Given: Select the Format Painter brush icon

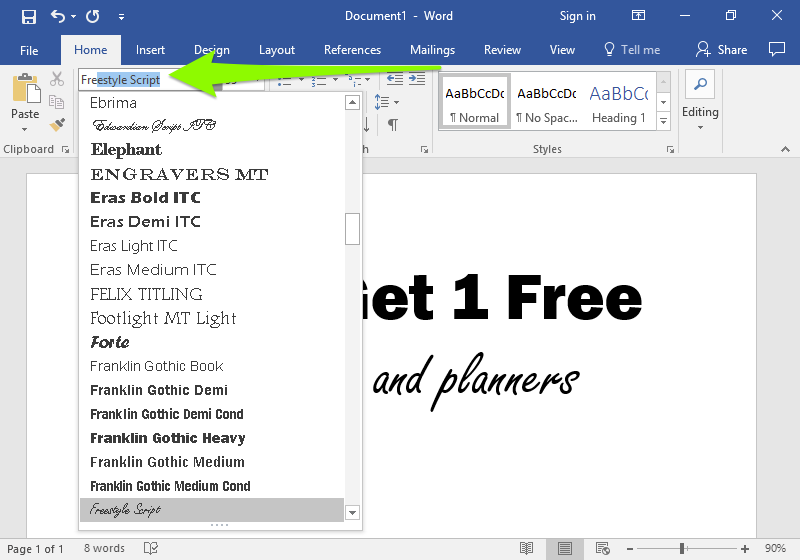Looking at the screenshot, I should [57, 125].
